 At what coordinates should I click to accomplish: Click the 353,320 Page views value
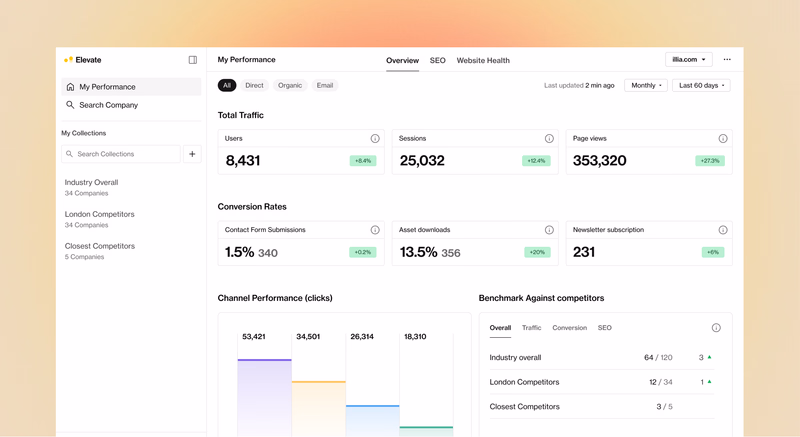[x=599, y=161]
